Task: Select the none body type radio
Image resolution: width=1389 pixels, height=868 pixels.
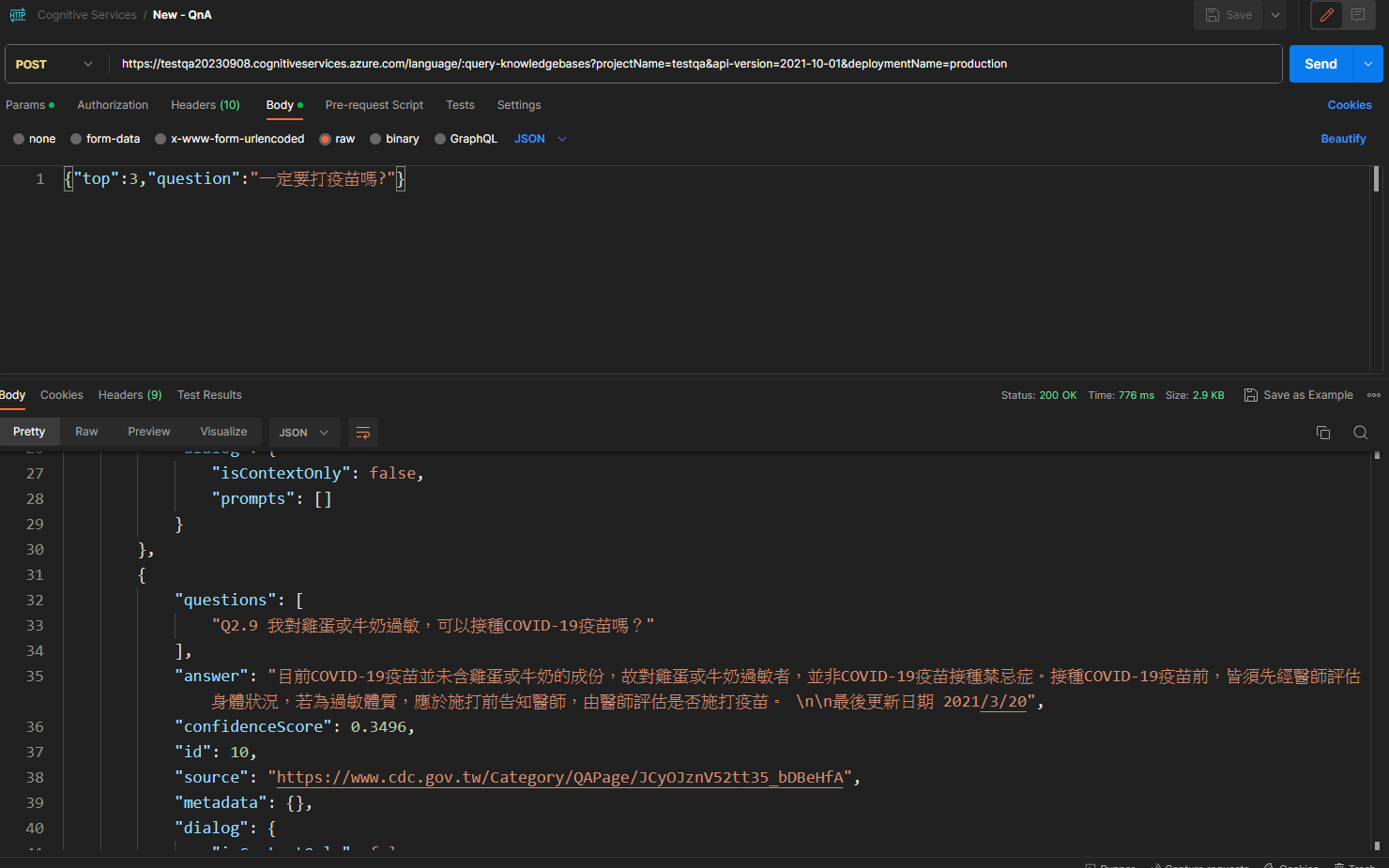Action: (19, 139)
